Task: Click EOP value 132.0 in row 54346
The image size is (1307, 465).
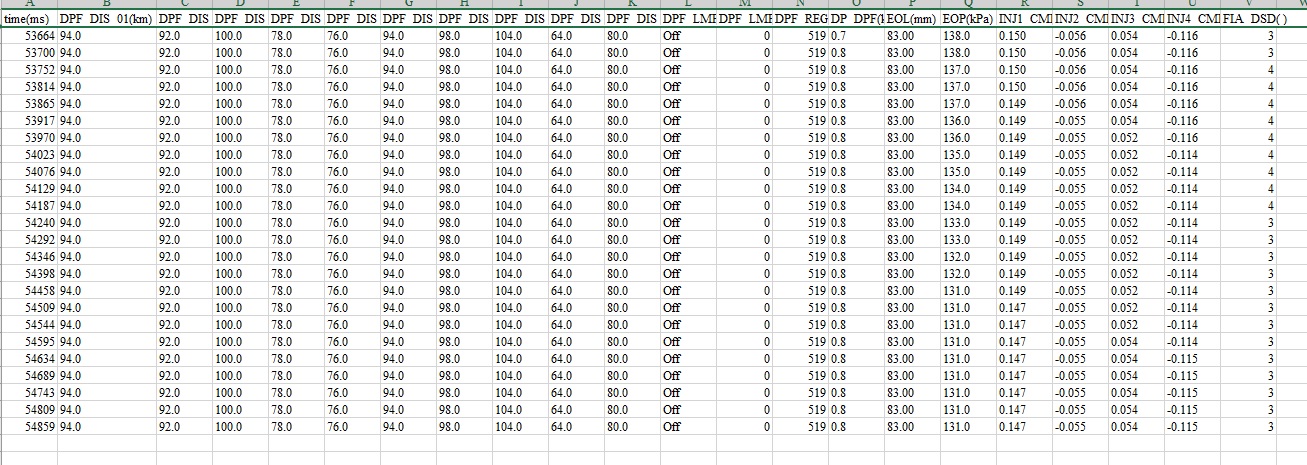Action: point(957,257)
